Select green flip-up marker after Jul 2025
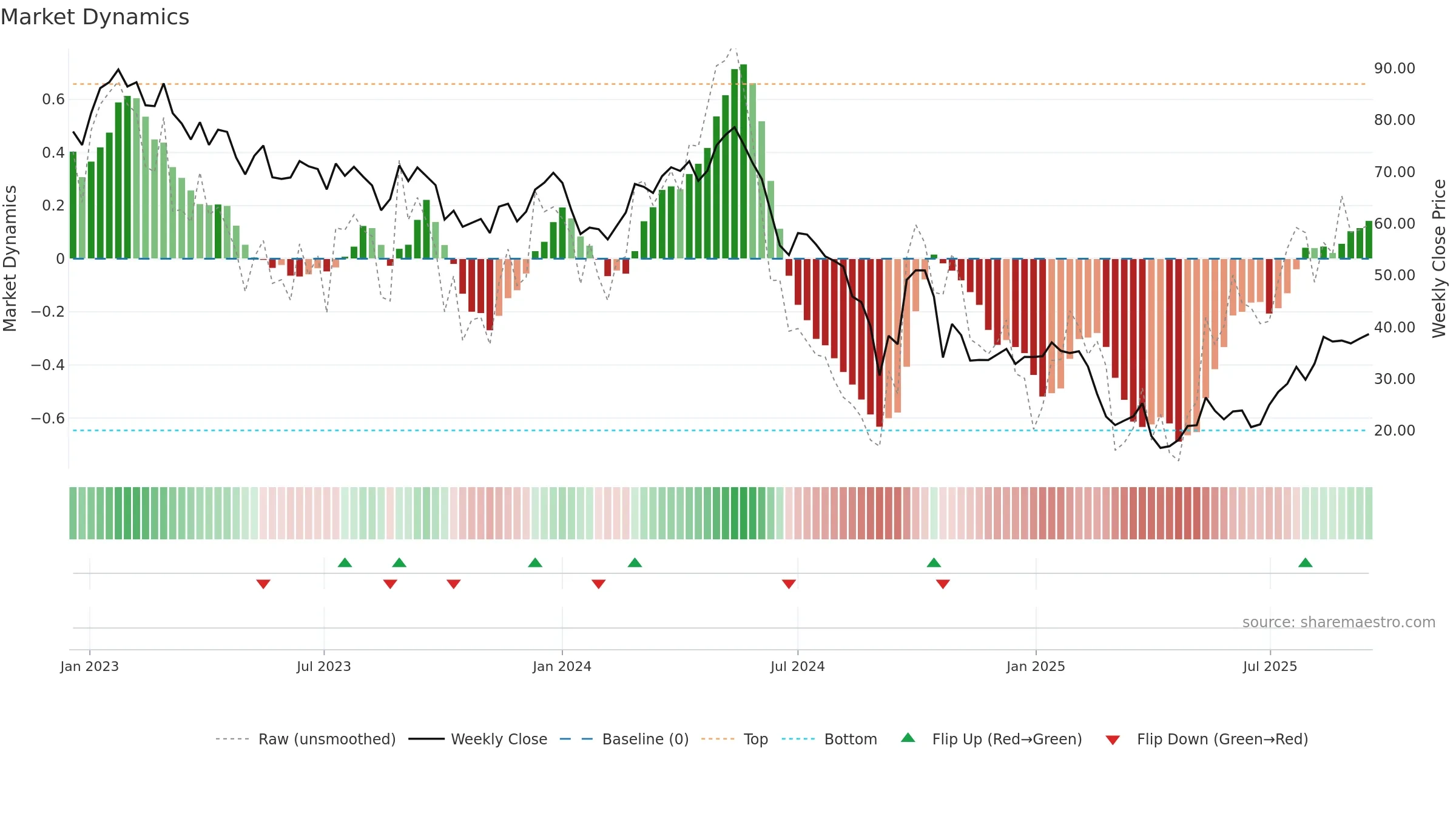Screen dimensions: 1456x819 coord(1306,562)
